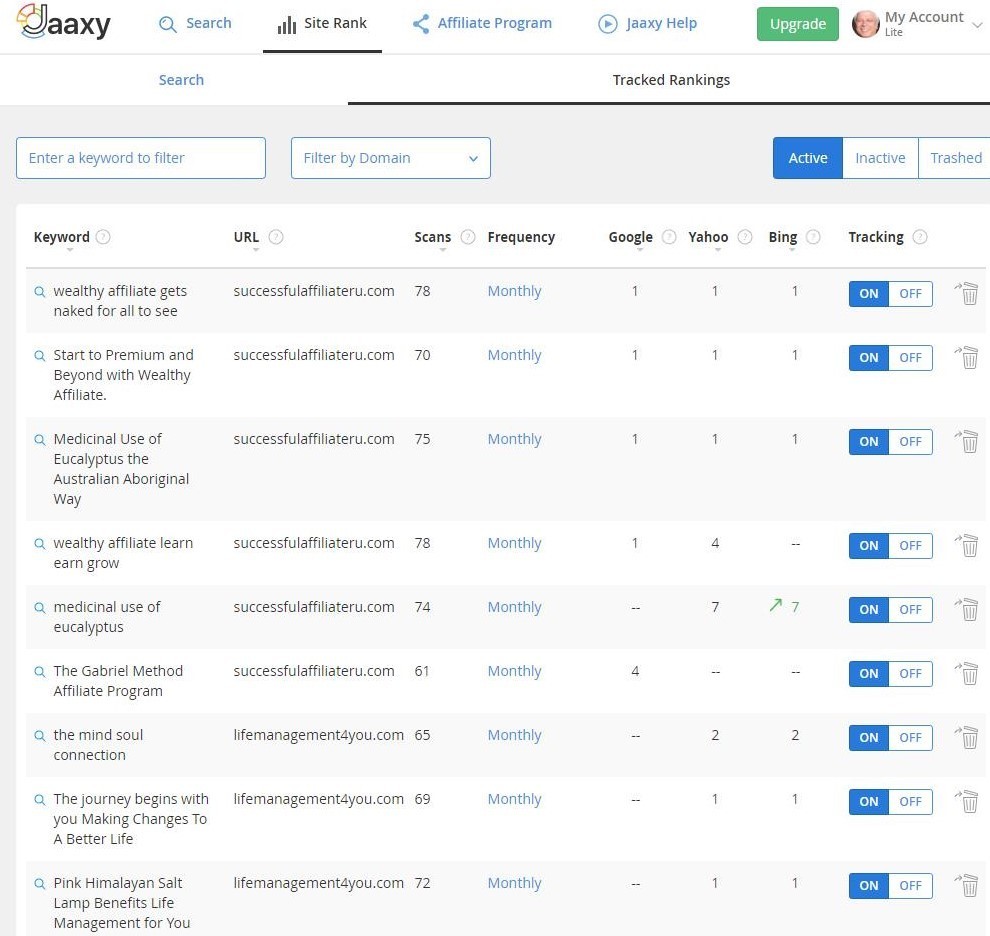Open Affiliate Program navigation item

[x=482, y=23]
